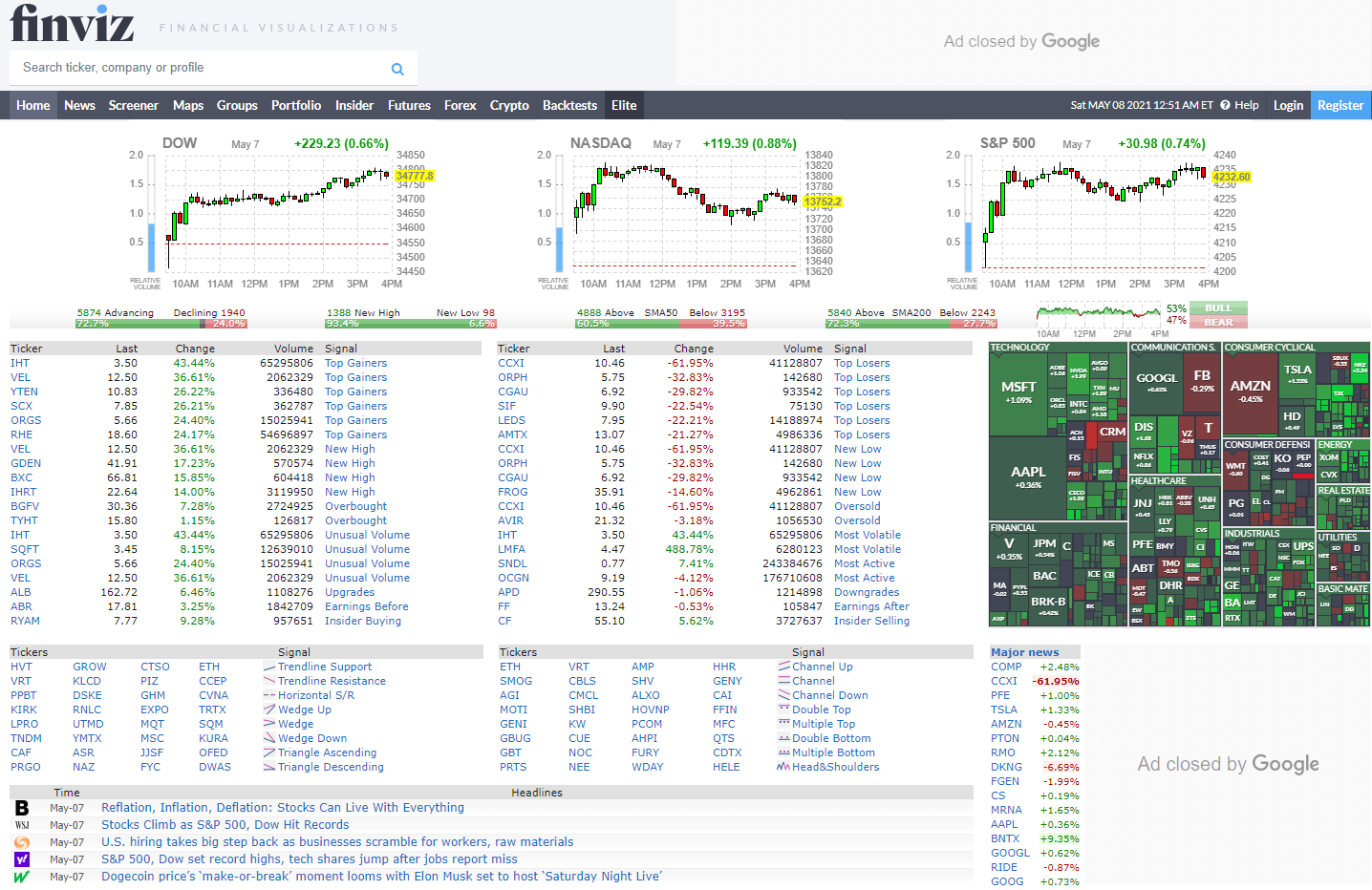This screenshot has height=890, width=1372.
Task: Open the Double Bottom pattern icon
Action: pyautogui.click(x=783, y=738)
